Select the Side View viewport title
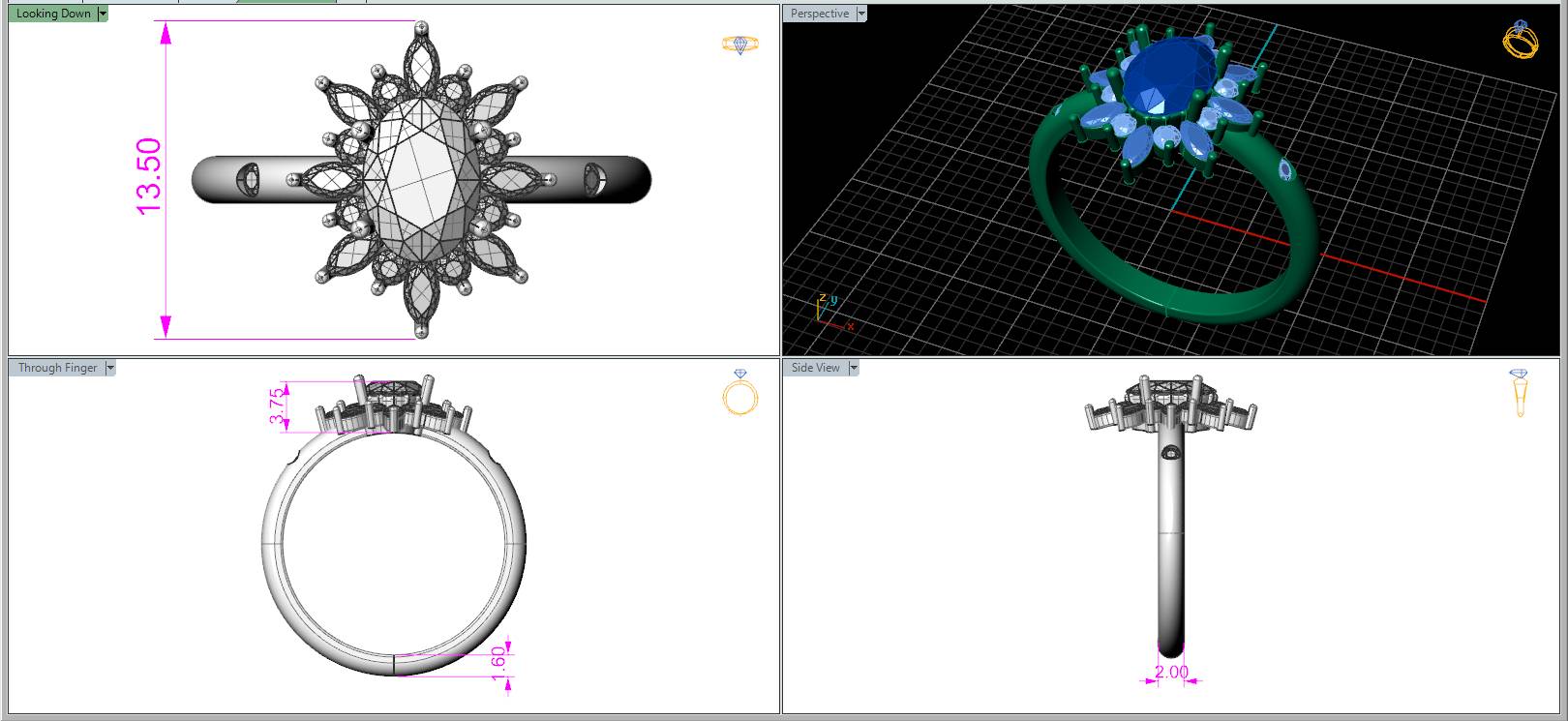 pyautogui.click(x=816, y=368)
